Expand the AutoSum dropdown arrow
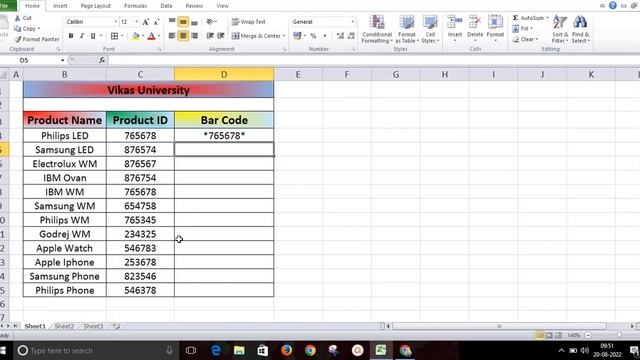The image size is (640, 360). (547, 18)
